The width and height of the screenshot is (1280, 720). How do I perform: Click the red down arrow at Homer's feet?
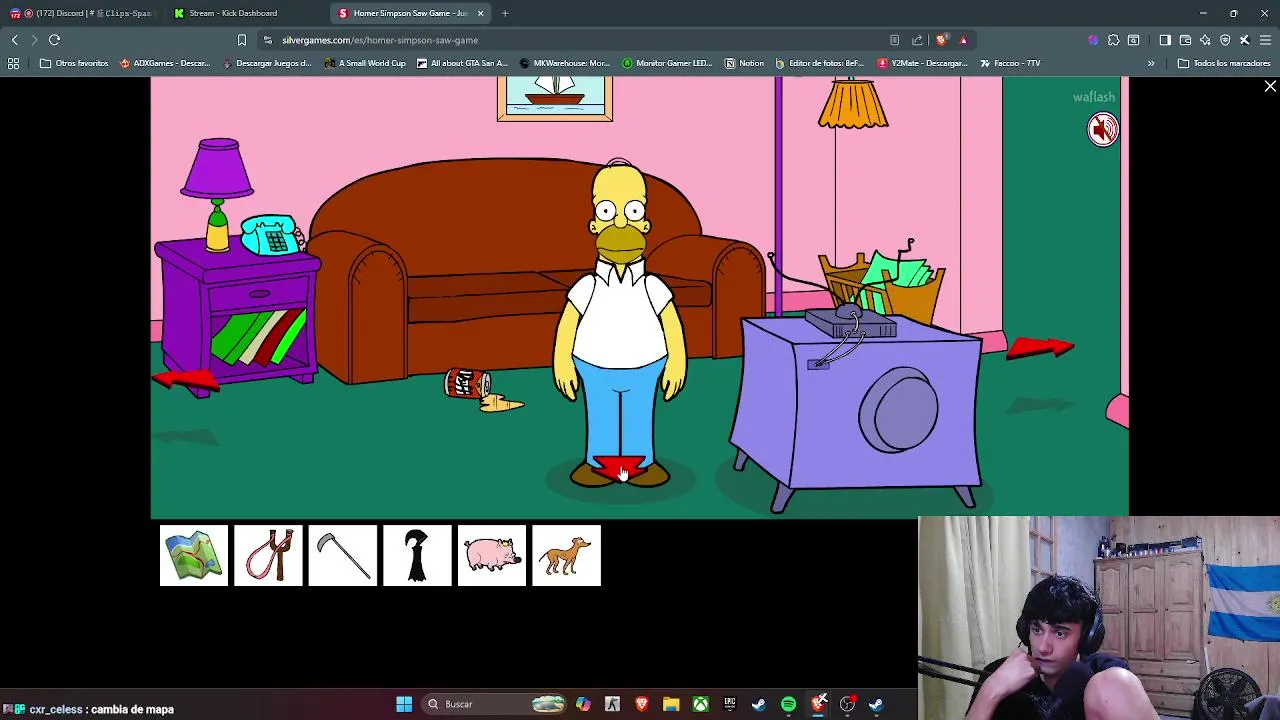tap(620, 468)
